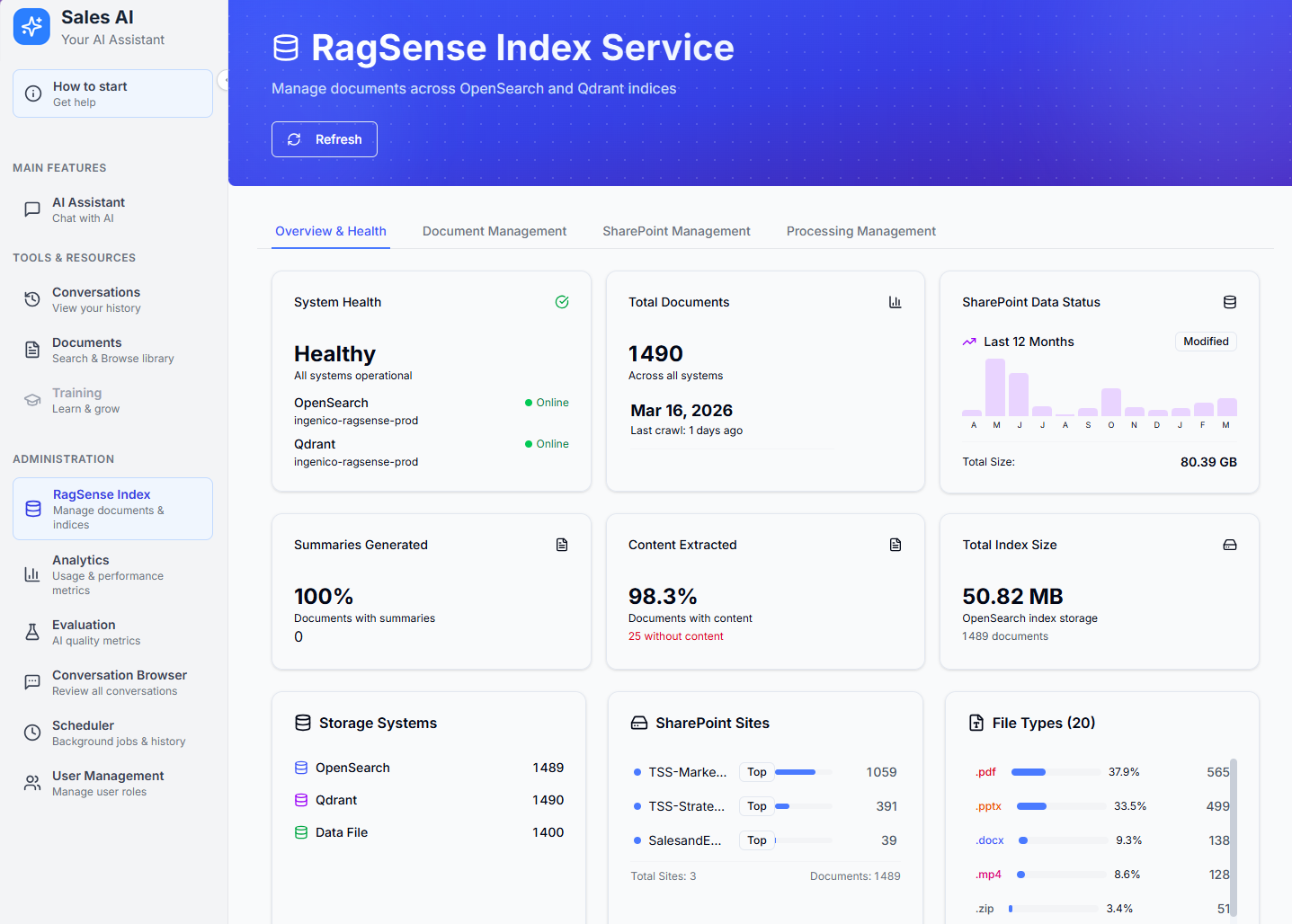Click the OpenSearch Online status indicator
Viewport: 1292px width, 924px height.
tap(547, 403)
